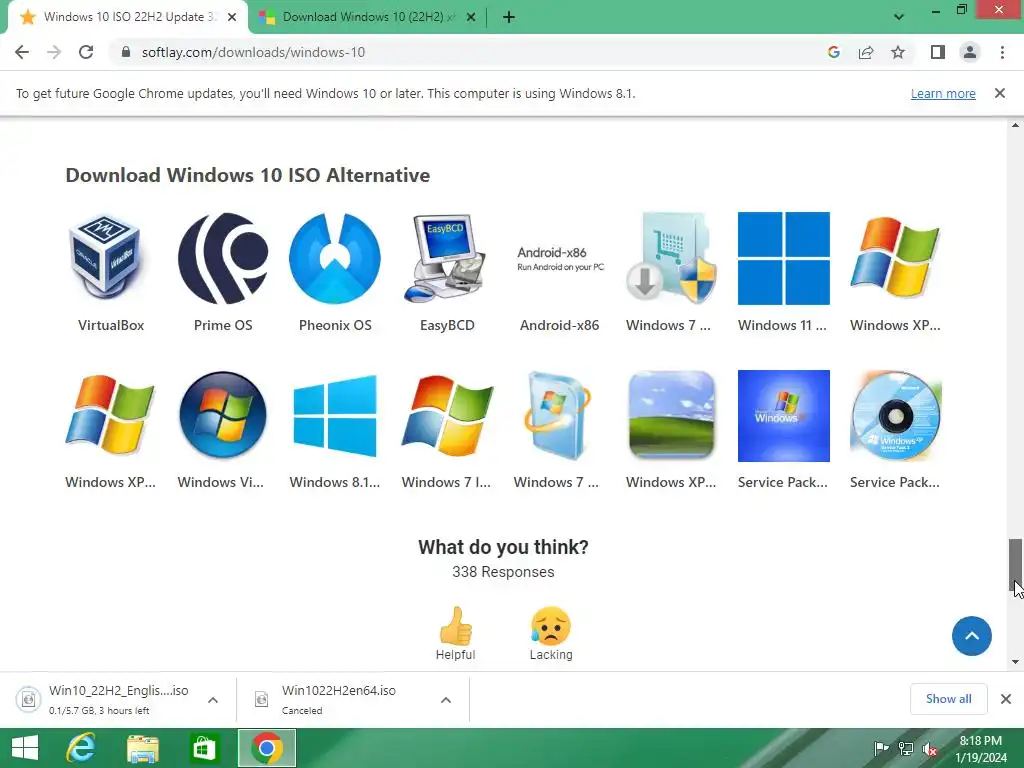Image resolution: width=1024 pixels, height=768 pixels.
Task: Click the "Download Windows 10 ISO Alternative" heading
Action: tap(248, 175)
